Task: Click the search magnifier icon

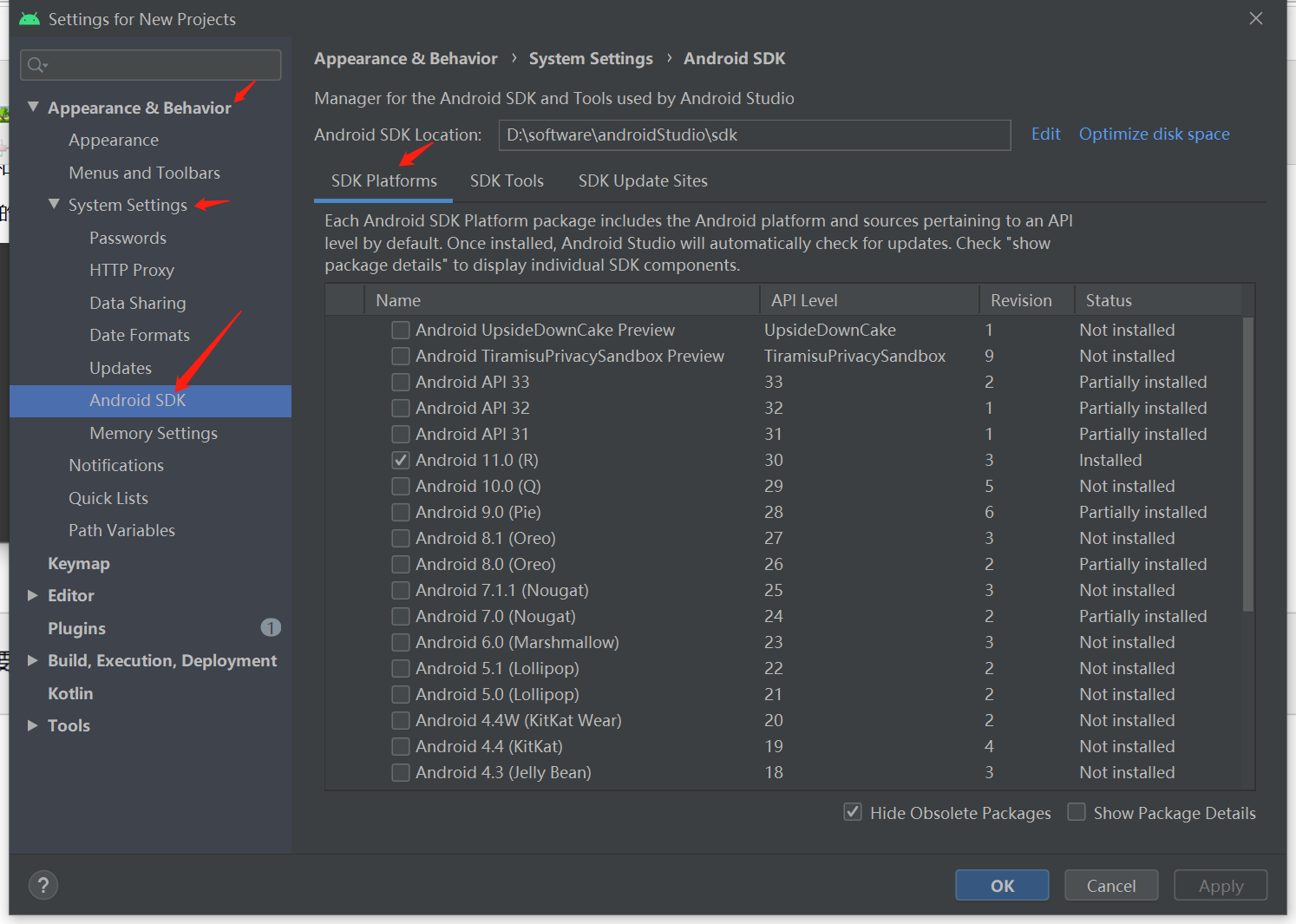Action: tap(36, 65)
